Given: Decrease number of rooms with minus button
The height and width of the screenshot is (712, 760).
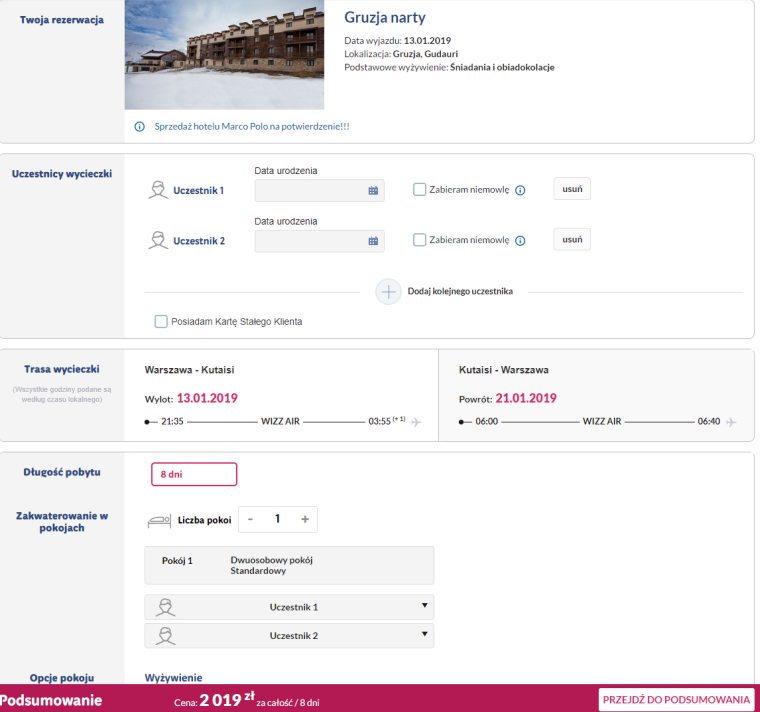Looking at the screenshot, I should tap(250, 519).
